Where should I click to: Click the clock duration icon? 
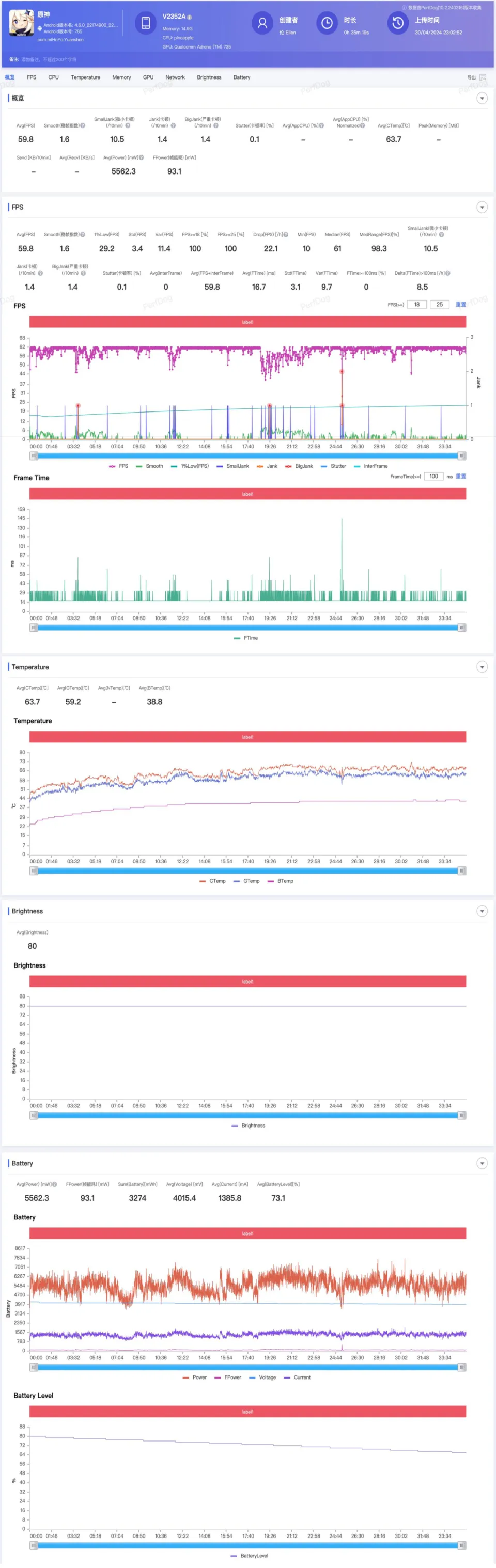(327, 23)
